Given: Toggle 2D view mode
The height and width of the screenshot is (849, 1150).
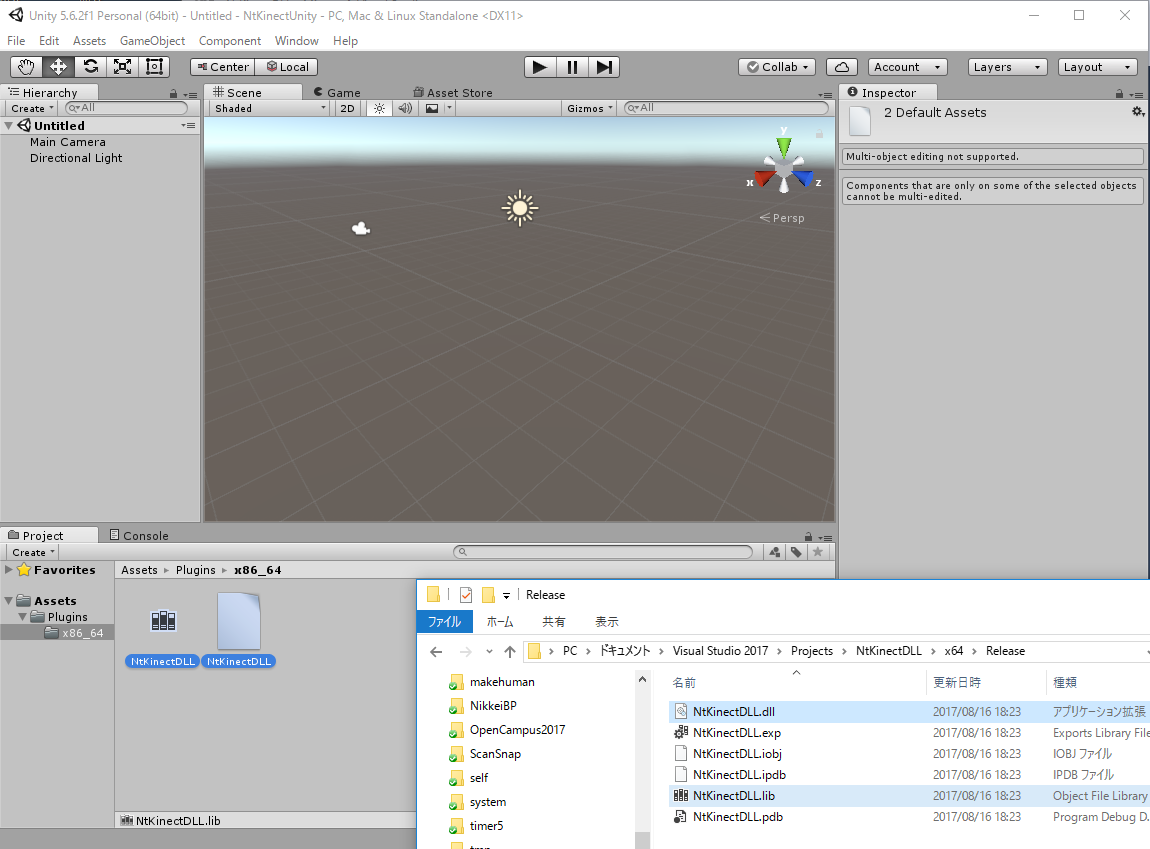Looking at the screenshot, I should click(347, 108).
